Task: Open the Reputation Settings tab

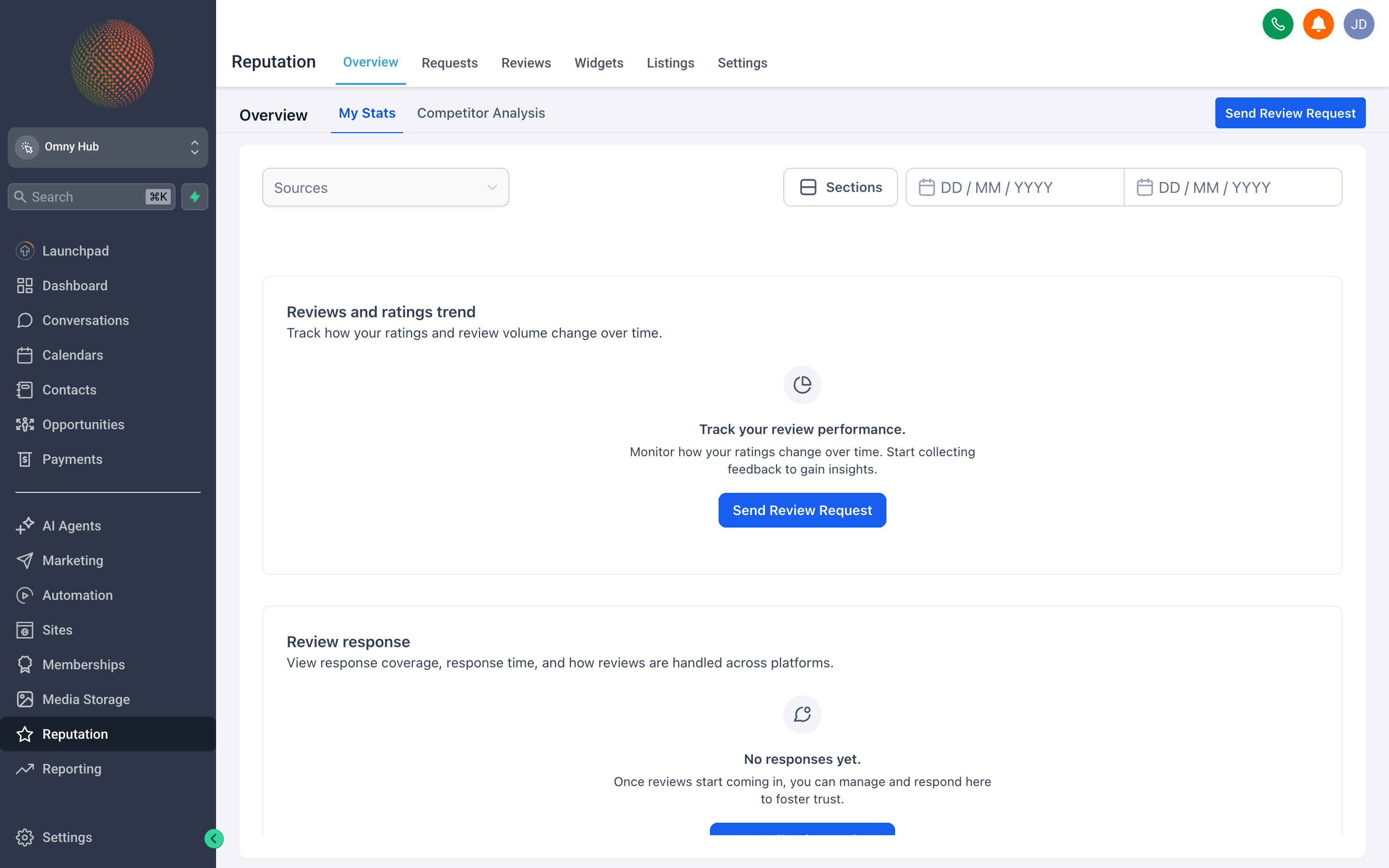Action: point(742,63)
